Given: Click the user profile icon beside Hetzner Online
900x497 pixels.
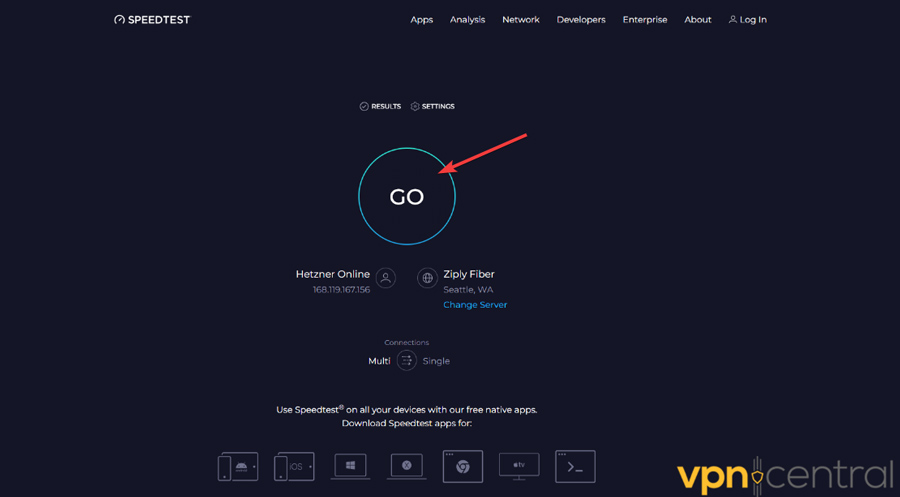Looking at the screenshot, I should pyautogui.click(x=386, y=278).
